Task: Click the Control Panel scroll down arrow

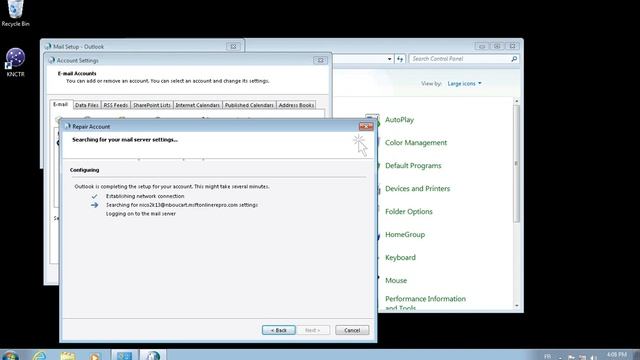Action: pos(517,306)
